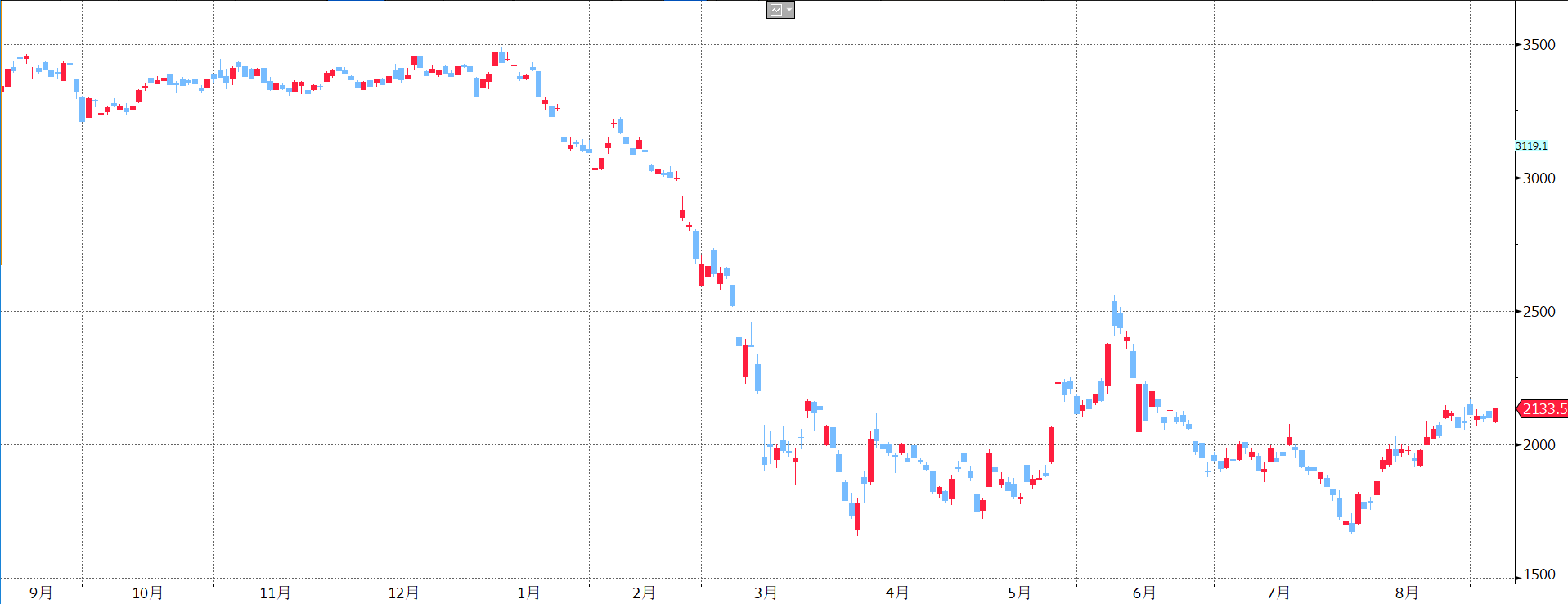This screenshot has height=604, width=1568.
Task: Click the peak blue candlestick above 2500
Action: coord(1114,314)
